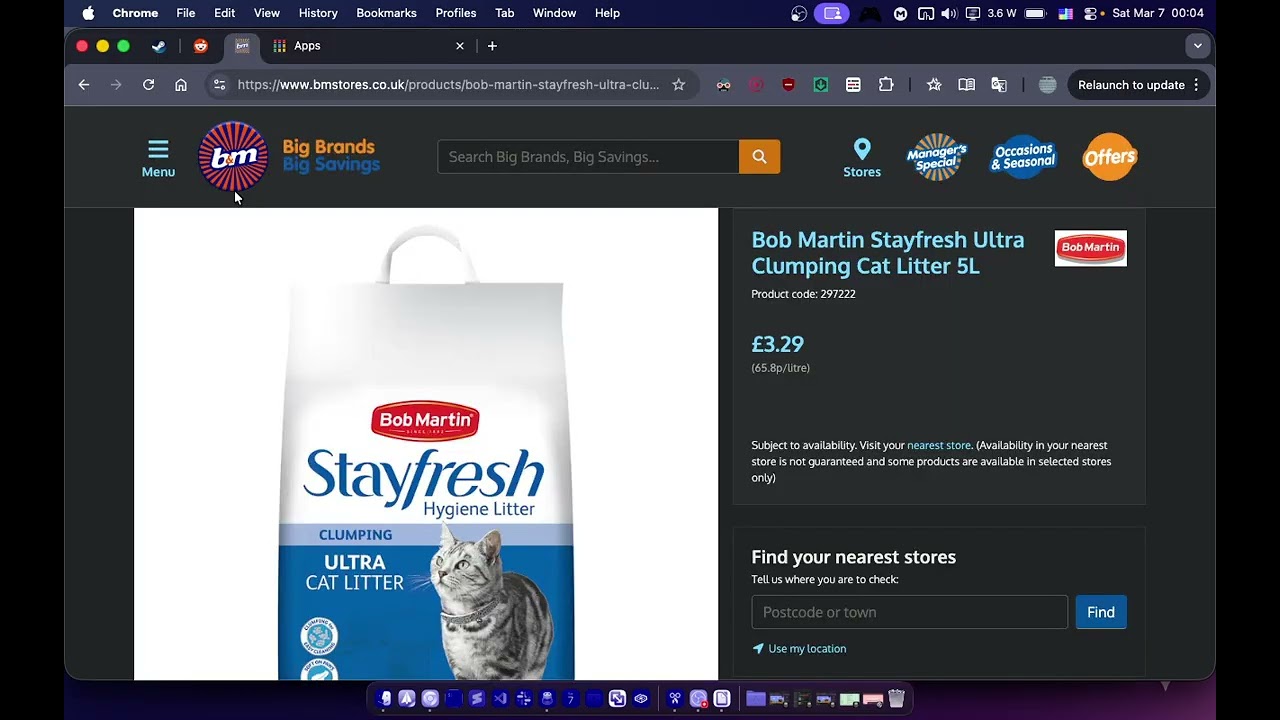Focus the Search Big Brands search box
Viewport: 1280px width, 720px height.
click(x=588, y=157)
